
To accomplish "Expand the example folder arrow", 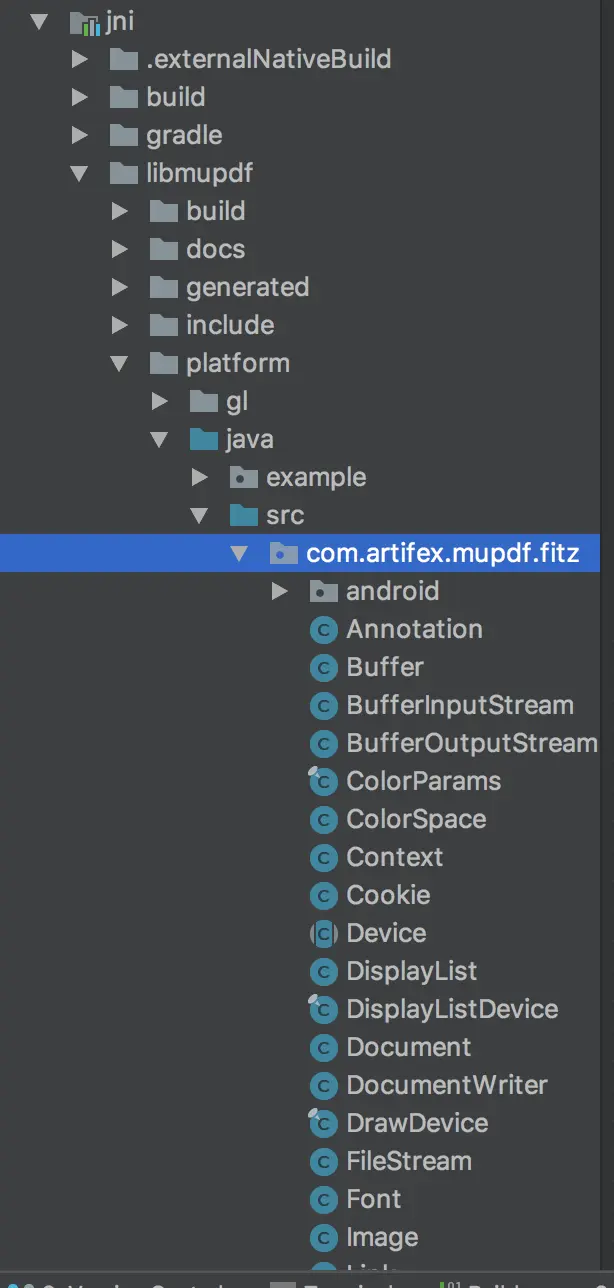I will point(200,477).
